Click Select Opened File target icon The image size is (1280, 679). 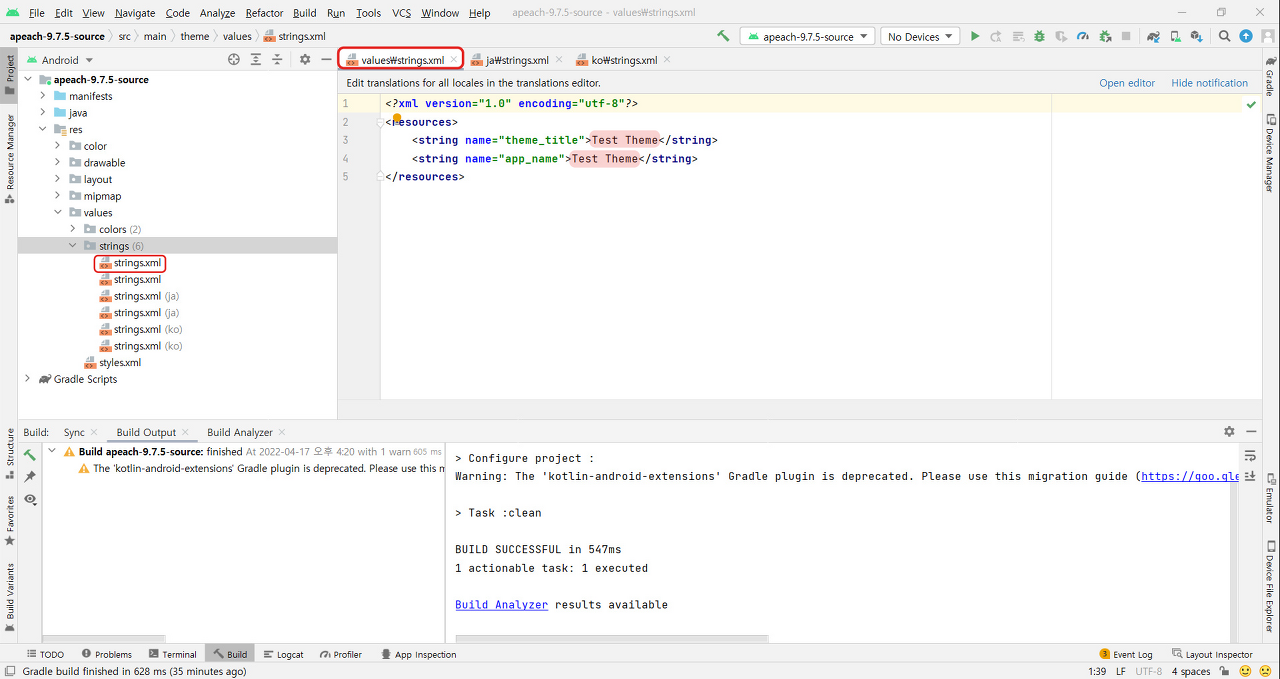[x=234, y=60]
